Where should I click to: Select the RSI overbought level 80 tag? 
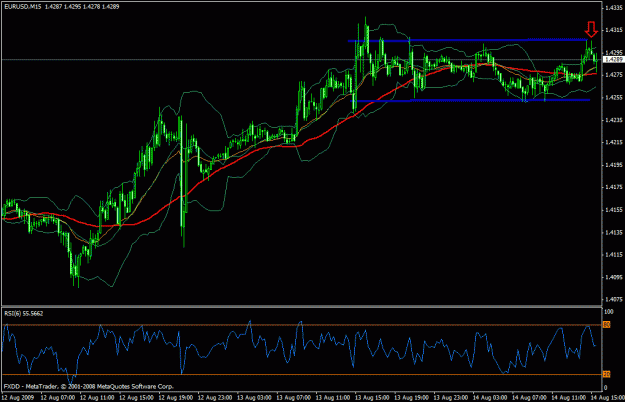[x=606, y=325]
